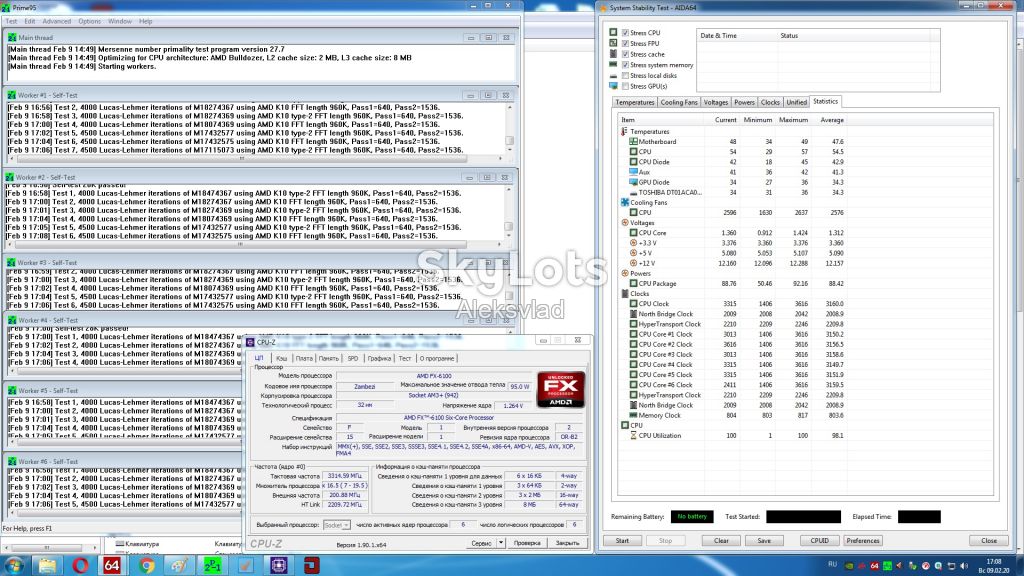Viewport: 1024px width, 576px height.
Task: Toggle the Stress system memory checkbox
Action: click(x=625, y=65)
